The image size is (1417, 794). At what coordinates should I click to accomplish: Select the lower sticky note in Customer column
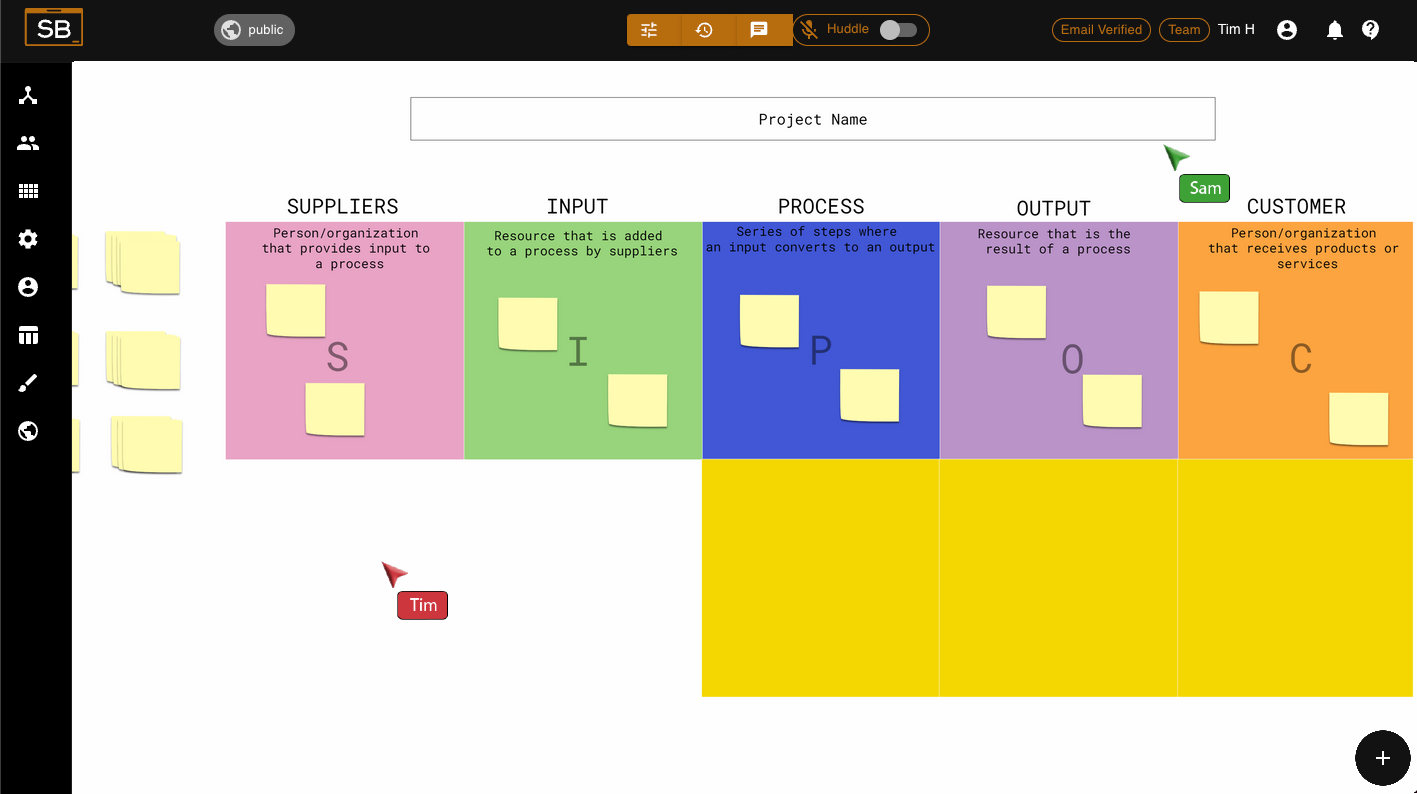click(x=1359, y=419)
